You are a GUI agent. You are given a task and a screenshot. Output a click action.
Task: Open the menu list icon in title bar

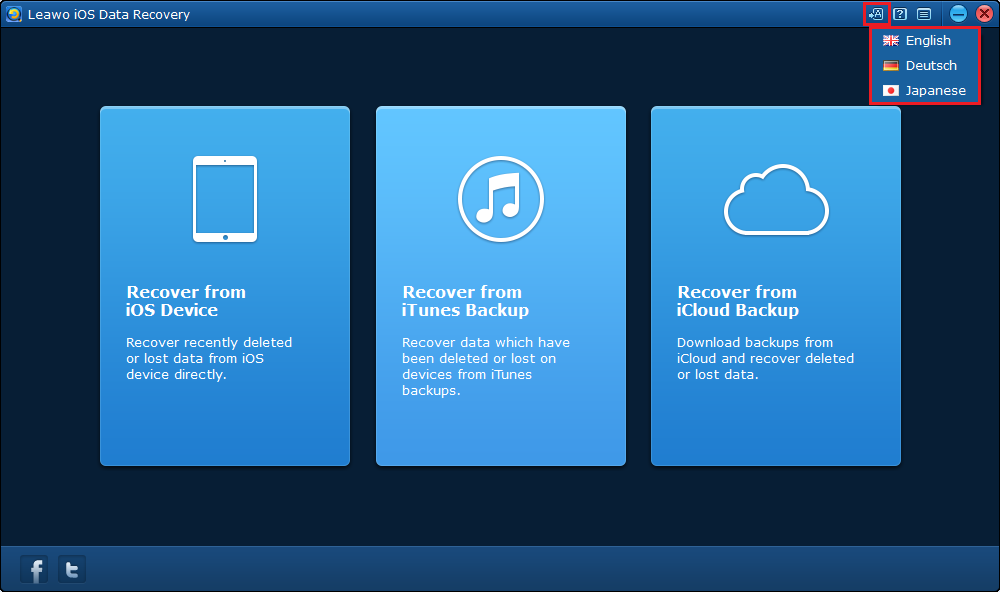(924, 14)
